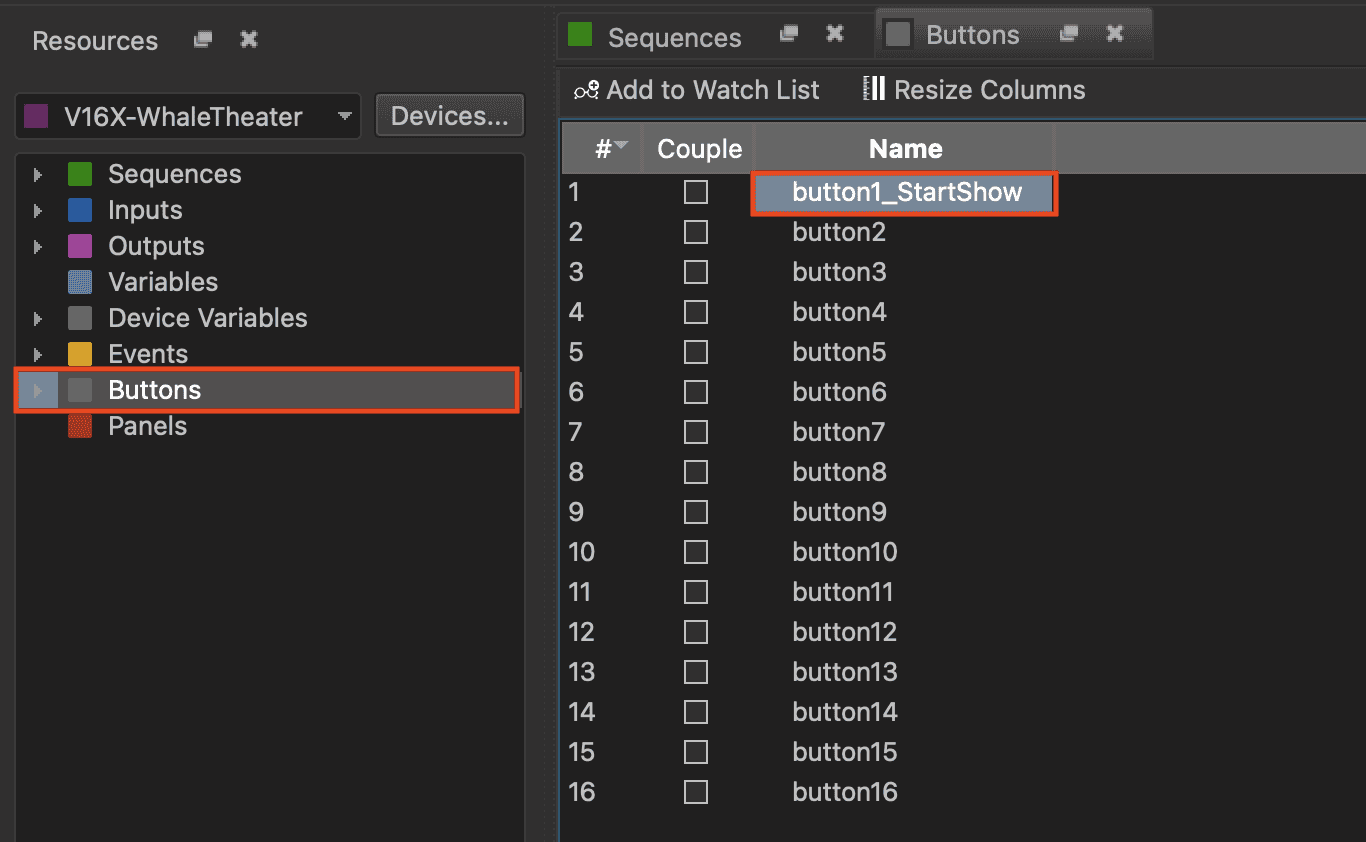Expand the Sequences tree node
Screen dimensions: 1366x842
(38, 175)
